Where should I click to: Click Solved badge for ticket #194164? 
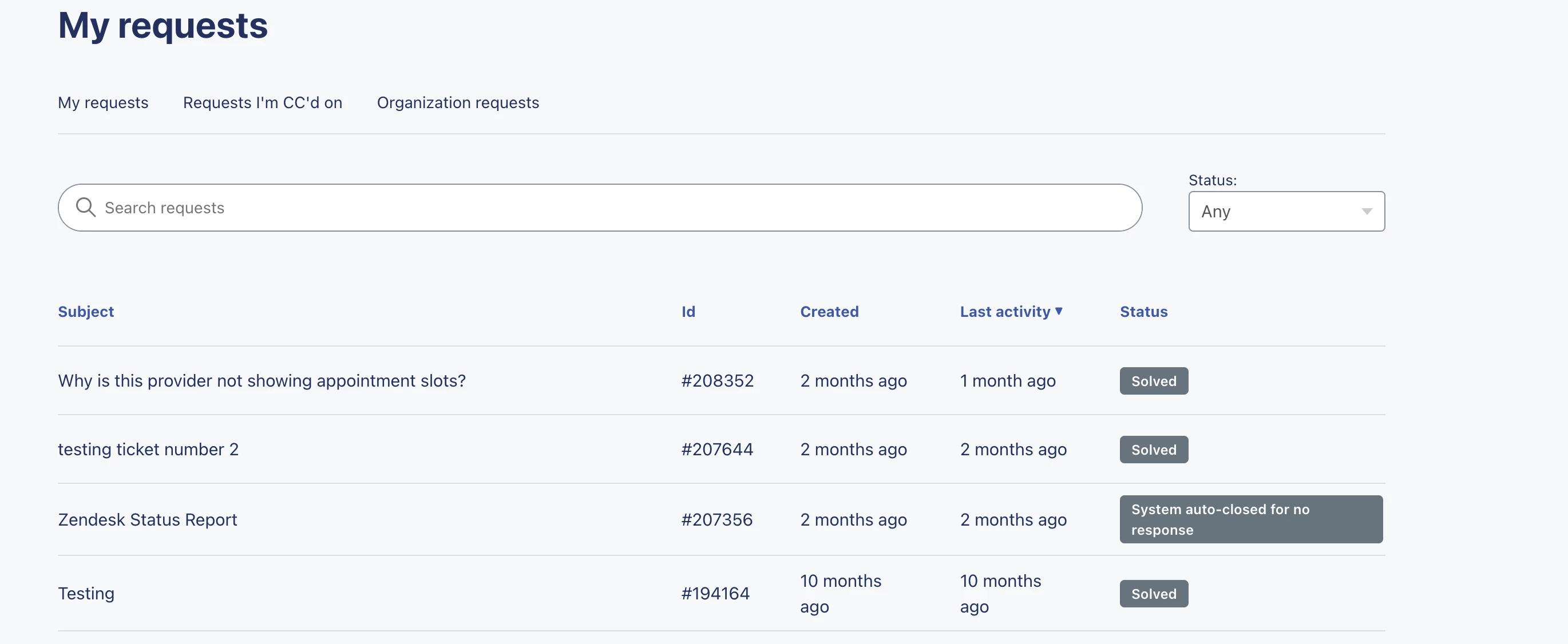pos(1154,594)
